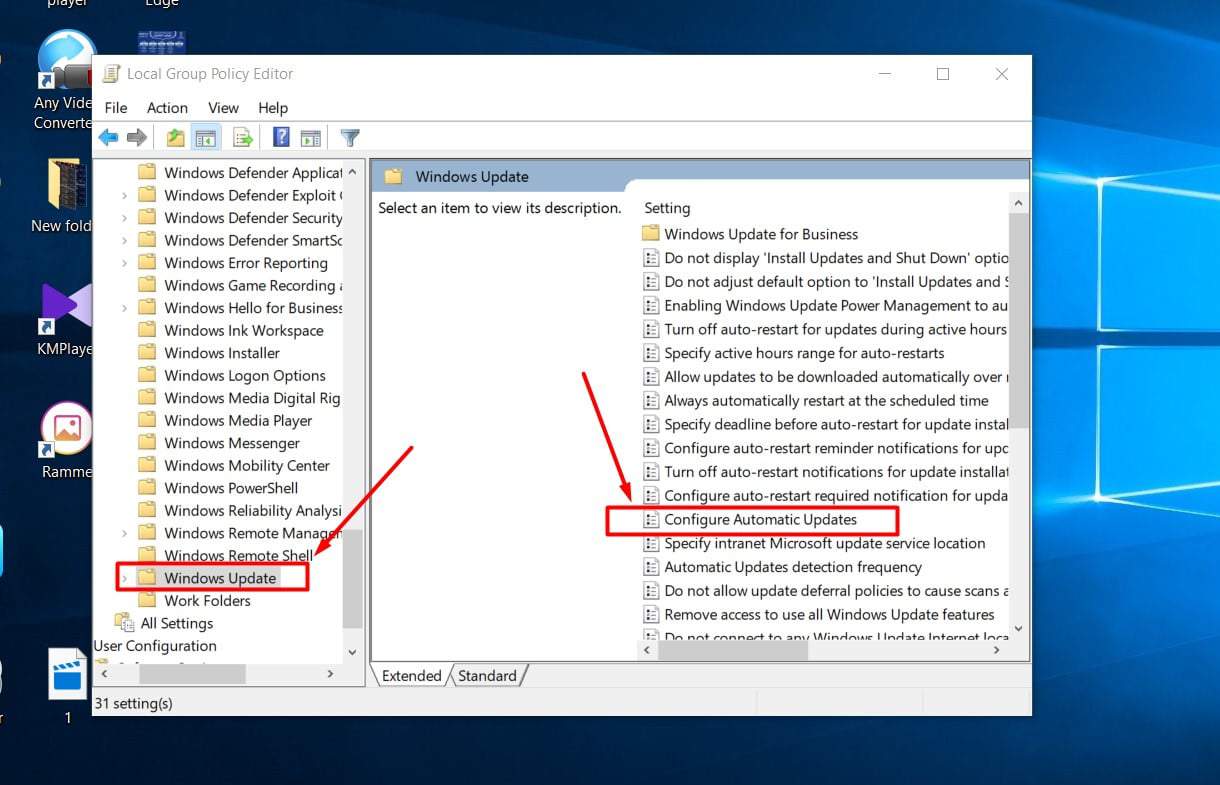Click the Work Folders folder icon
1220x785 pixels.
pos(147,600)
